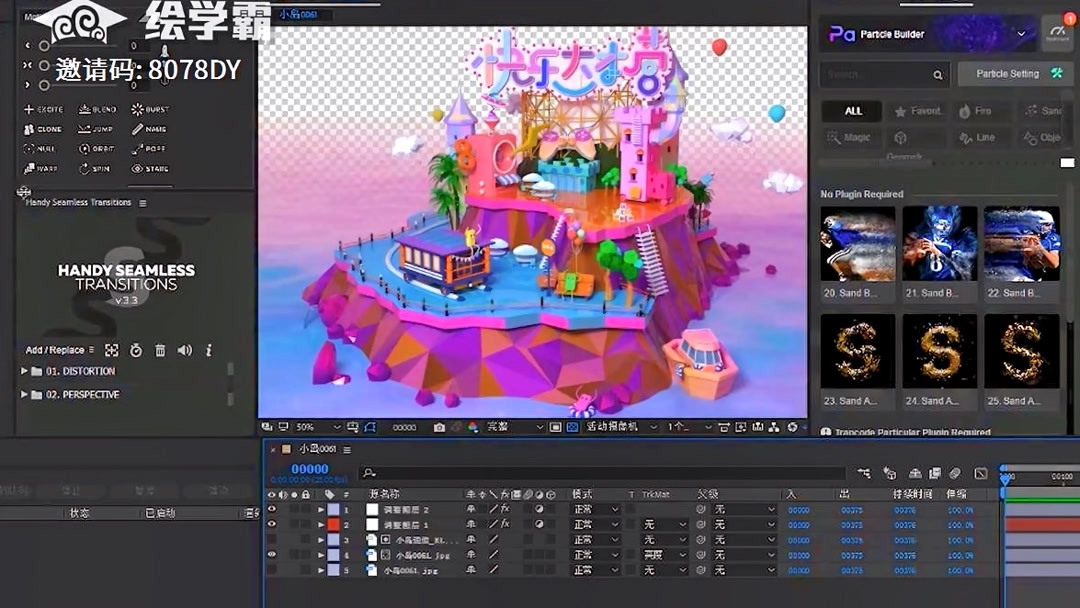
Task: Select the SPIN tool icon
Action: coord(84,168)
